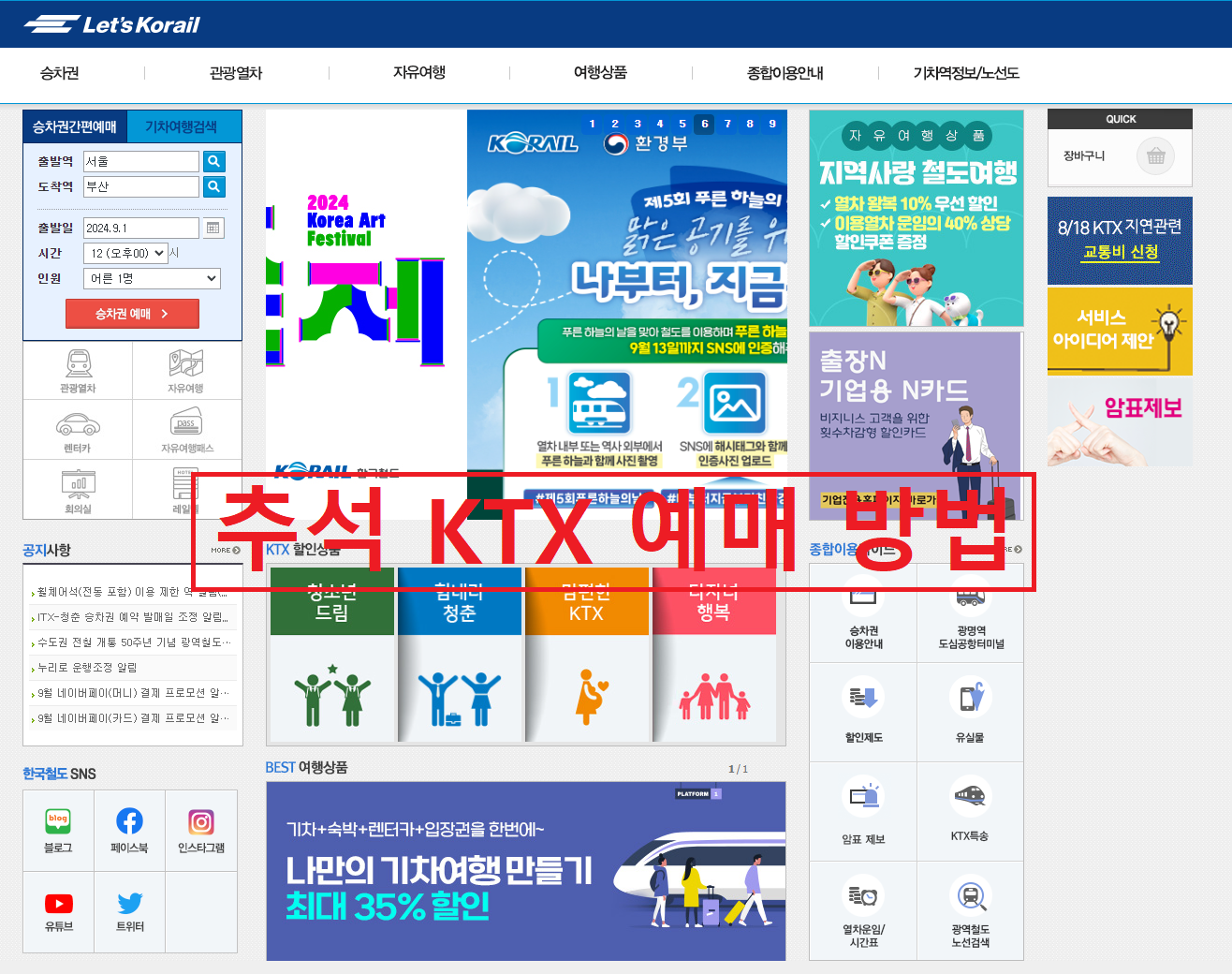Open the 광역철도 노선검색 icon
Viewport: 1232px width, 974px height.
(970, 896)
